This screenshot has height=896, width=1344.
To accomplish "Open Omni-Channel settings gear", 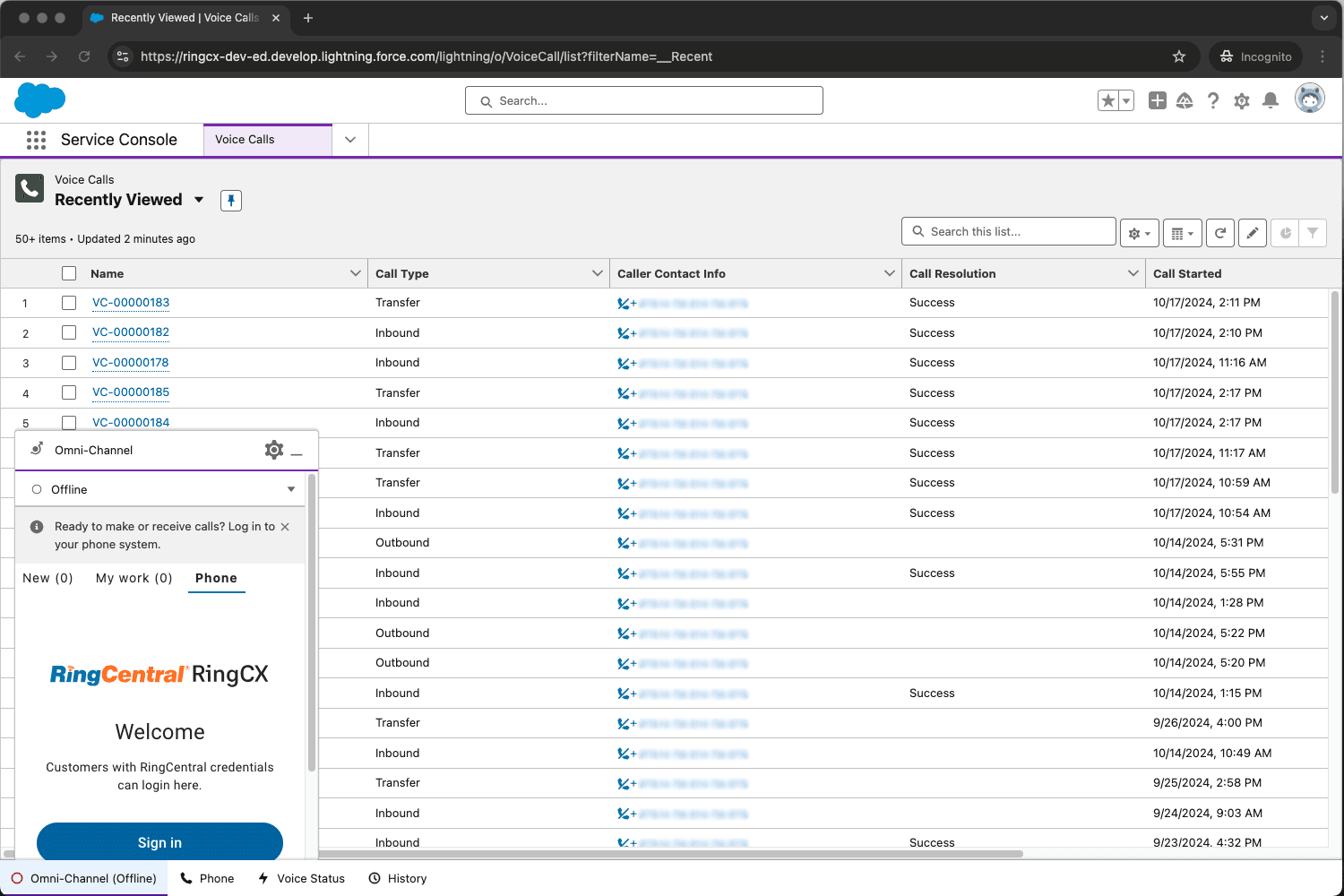I will (274, 450).
